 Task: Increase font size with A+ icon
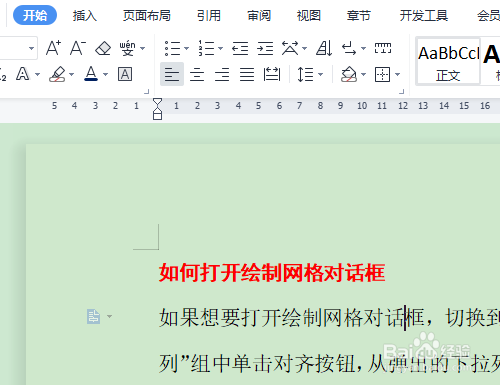pyautogui.click(x=53, y=48)
